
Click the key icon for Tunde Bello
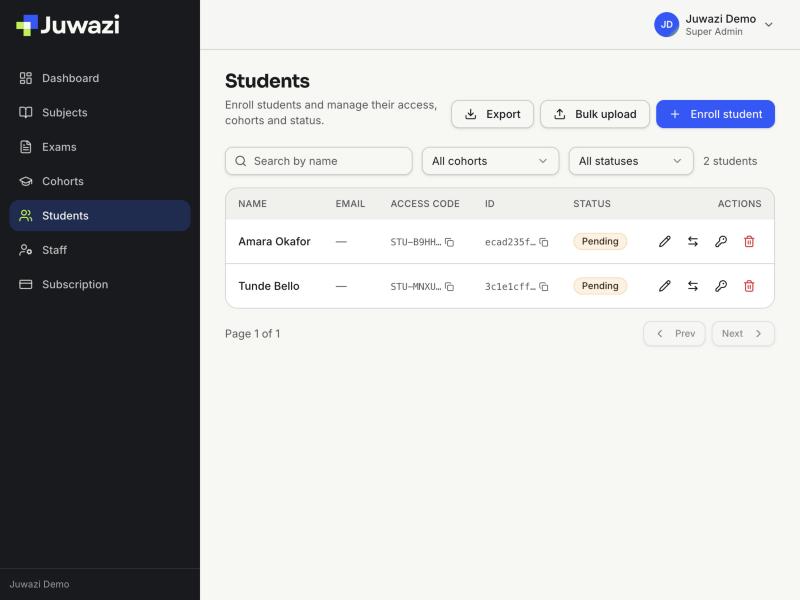pos(721,286)
